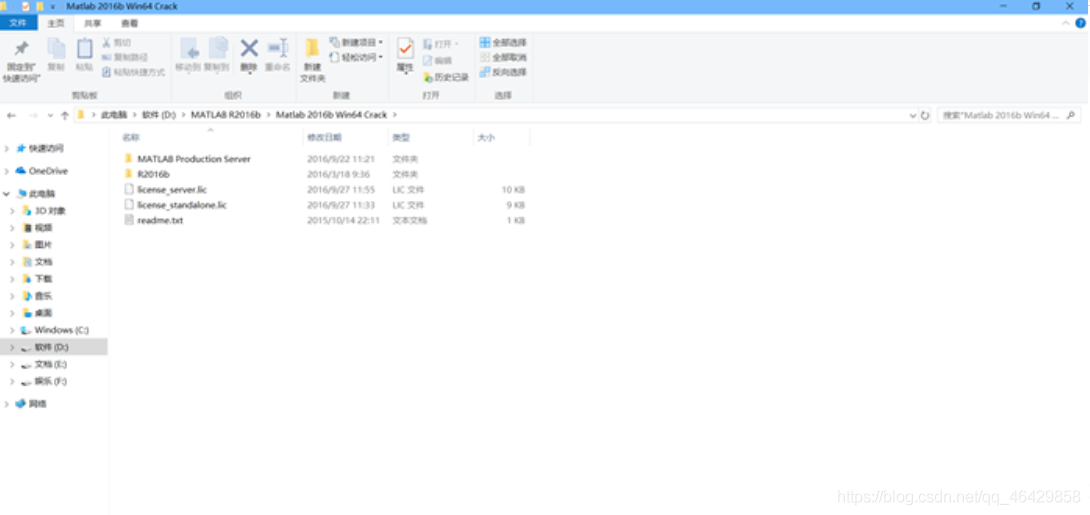Click the Refresh button by address bar

[925, 115]
